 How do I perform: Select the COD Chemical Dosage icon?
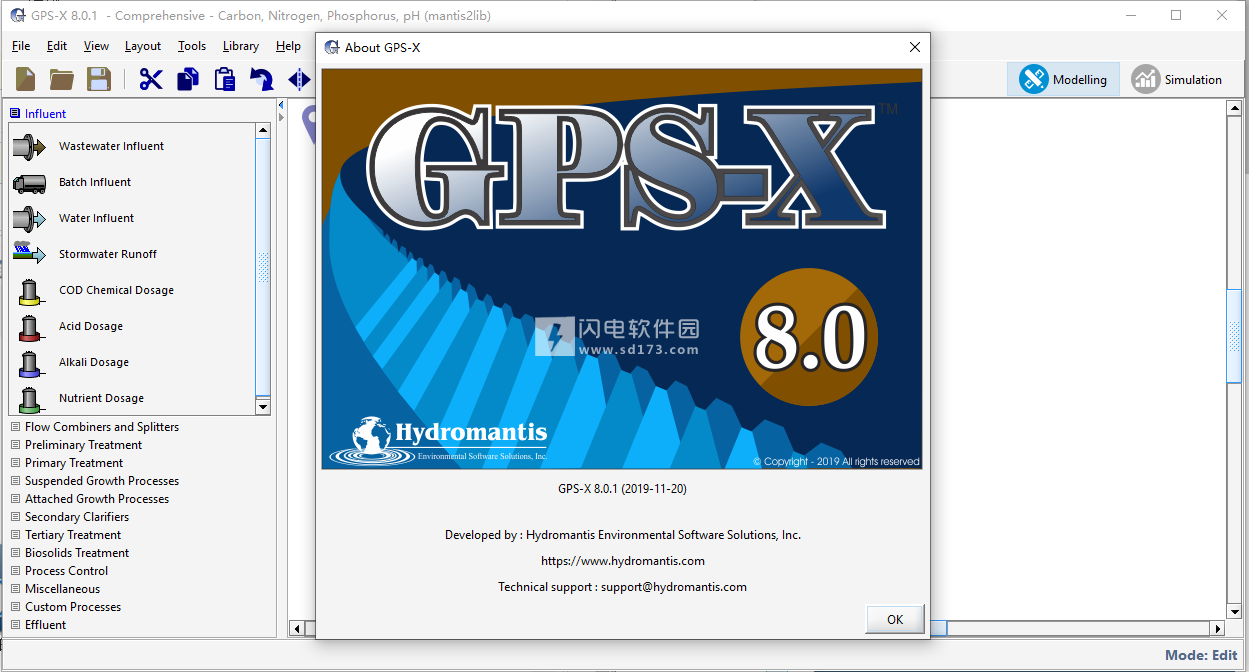(x=30, y=291)
